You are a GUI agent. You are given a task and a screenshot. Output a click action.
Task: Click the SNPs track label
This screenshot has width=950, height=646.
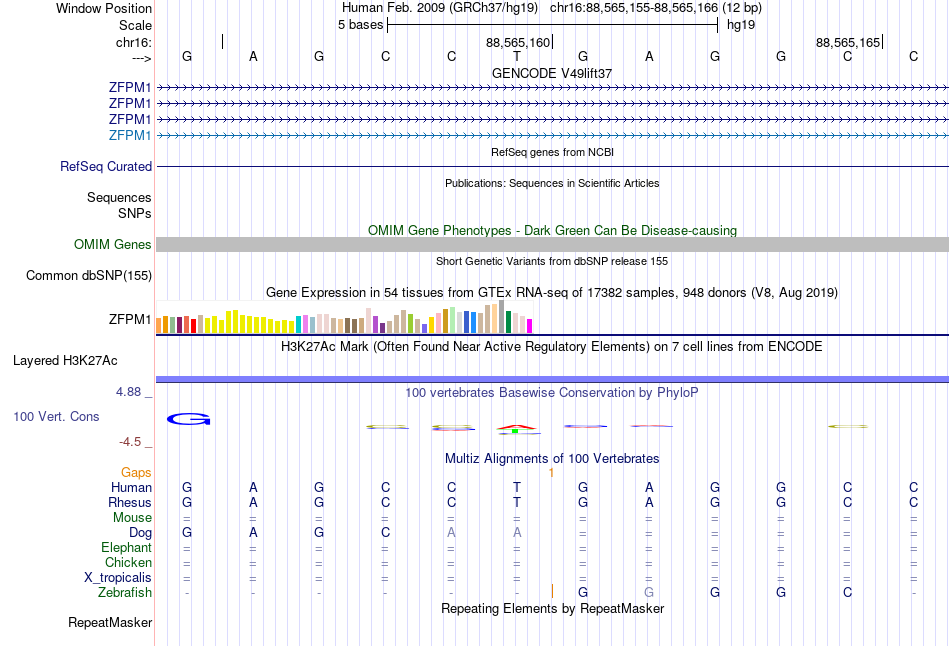135,213
